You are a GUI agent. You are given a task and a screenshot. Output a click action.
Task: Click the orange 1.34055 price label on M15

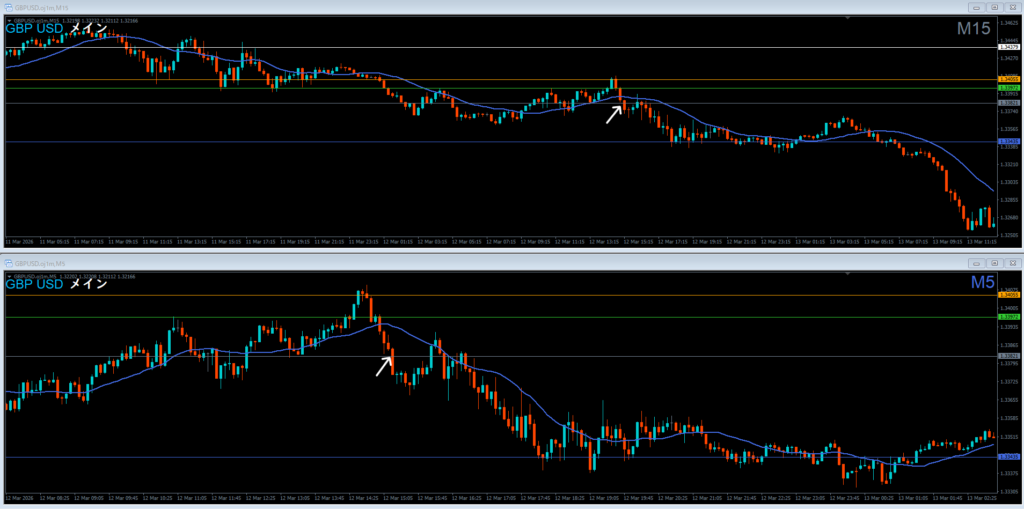pyautogui.click(x=1009, y=79)
